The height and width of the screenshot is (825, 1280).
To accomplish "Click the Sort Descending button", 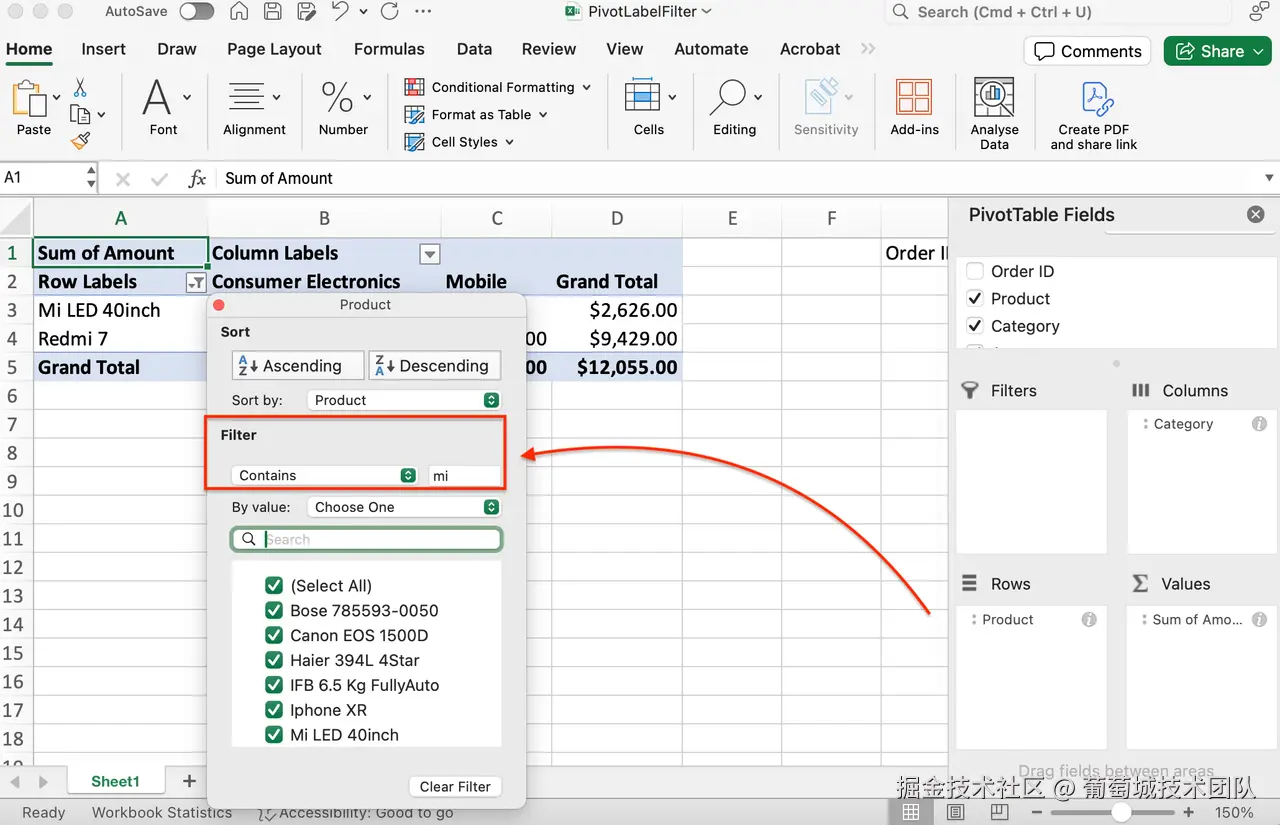I will pyautogui.click(x=435, y=366).
